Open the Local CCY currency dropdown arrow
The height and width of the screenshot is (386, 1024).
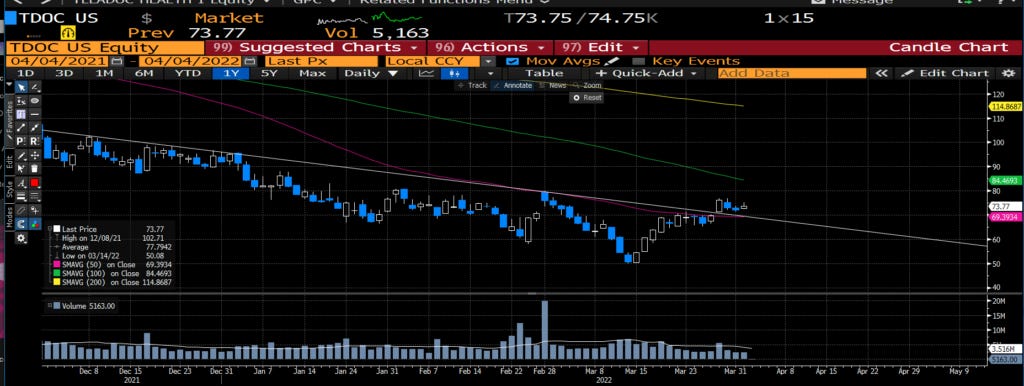click(x=488, y=61)
